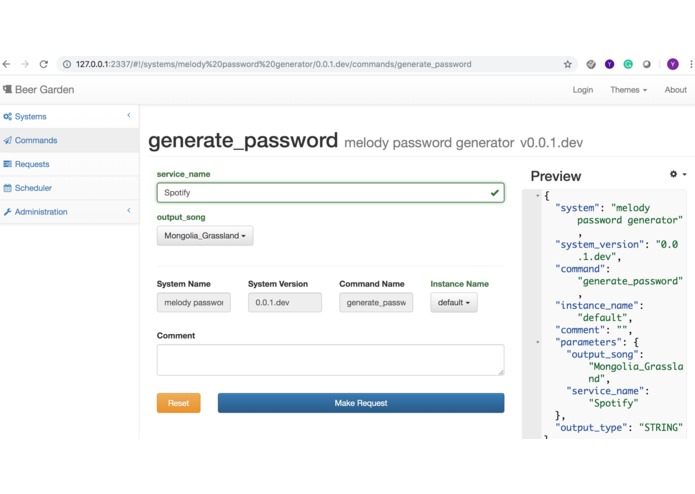Open the output_song Mongolia_Grassland dropdown
Screen dimensions: 695x494
tap(205, 236)
